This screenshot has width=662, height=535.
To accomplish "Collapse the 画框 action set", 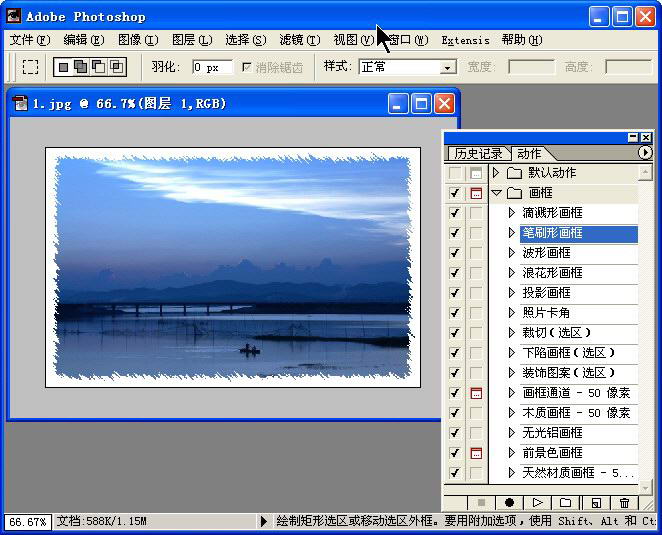I will pos(496,193).
